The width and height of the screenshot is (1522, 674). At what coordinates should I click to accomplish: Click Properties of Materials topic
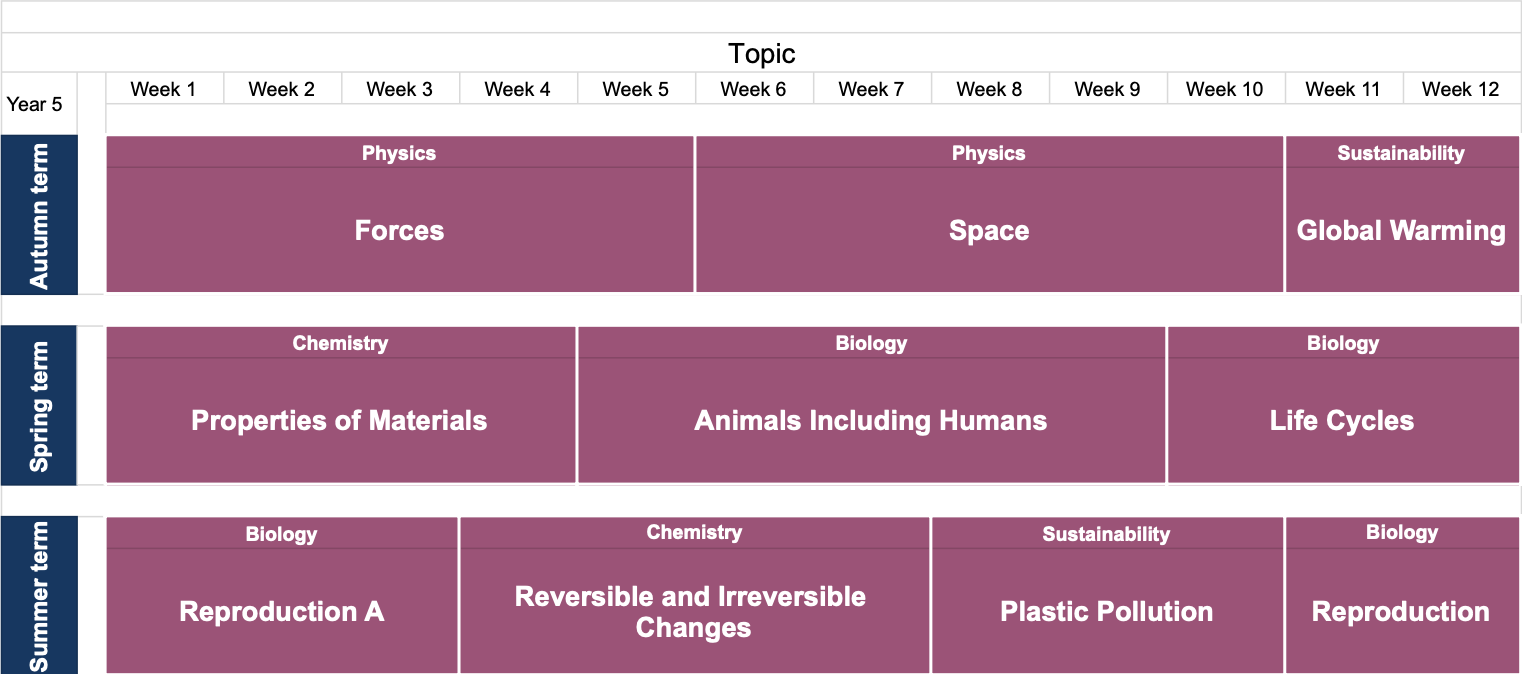[x=339, y=421]
